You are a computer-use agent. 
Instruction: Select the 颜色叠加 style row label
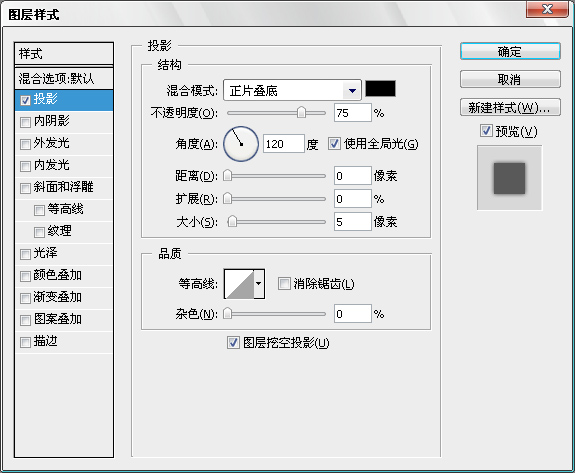tap(58, 275)
